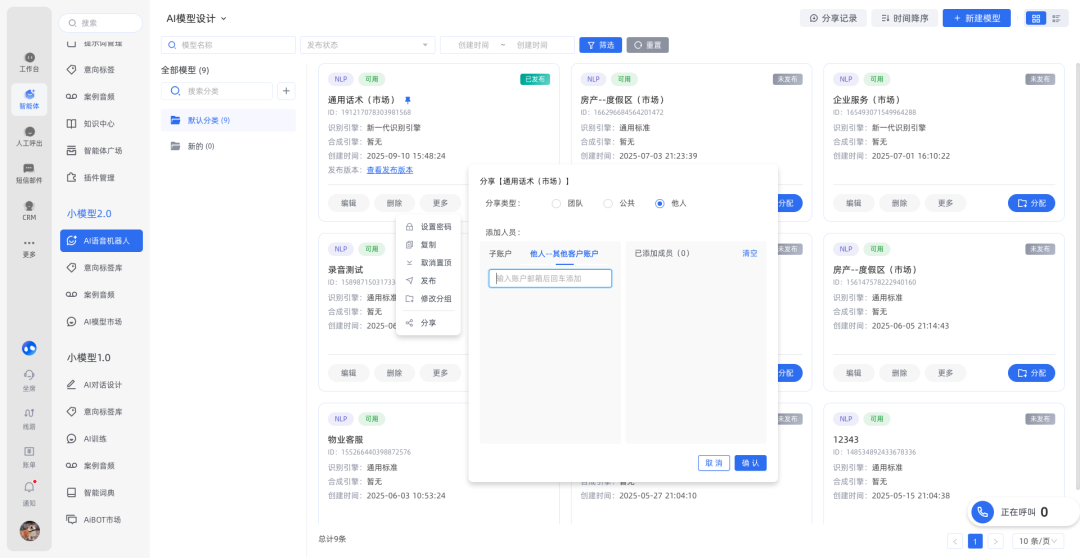Screen dimensions: 1080x558
Task: Open the 通知 notification bell icon
Action: click(29, 490)
